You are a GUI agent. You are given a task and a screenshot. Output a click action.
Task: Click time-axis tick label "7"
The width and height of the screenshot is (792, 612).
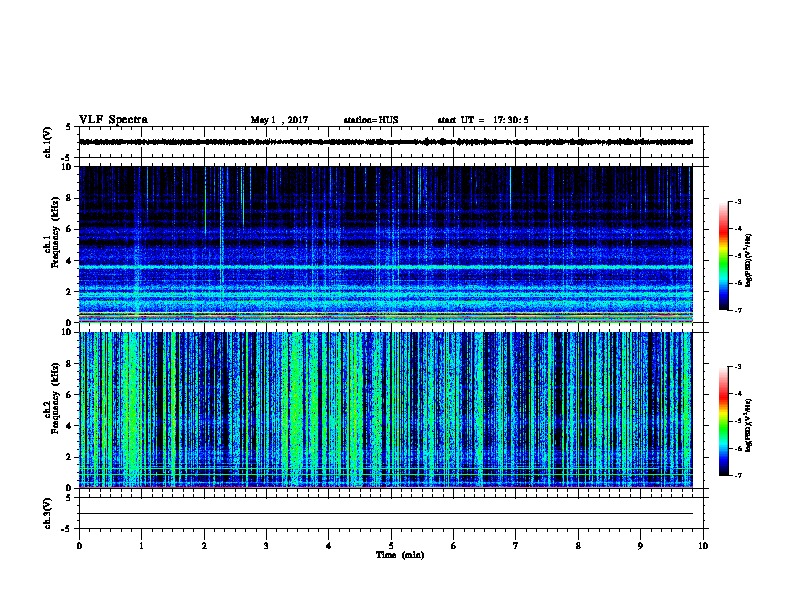click(x=516, y=545)
